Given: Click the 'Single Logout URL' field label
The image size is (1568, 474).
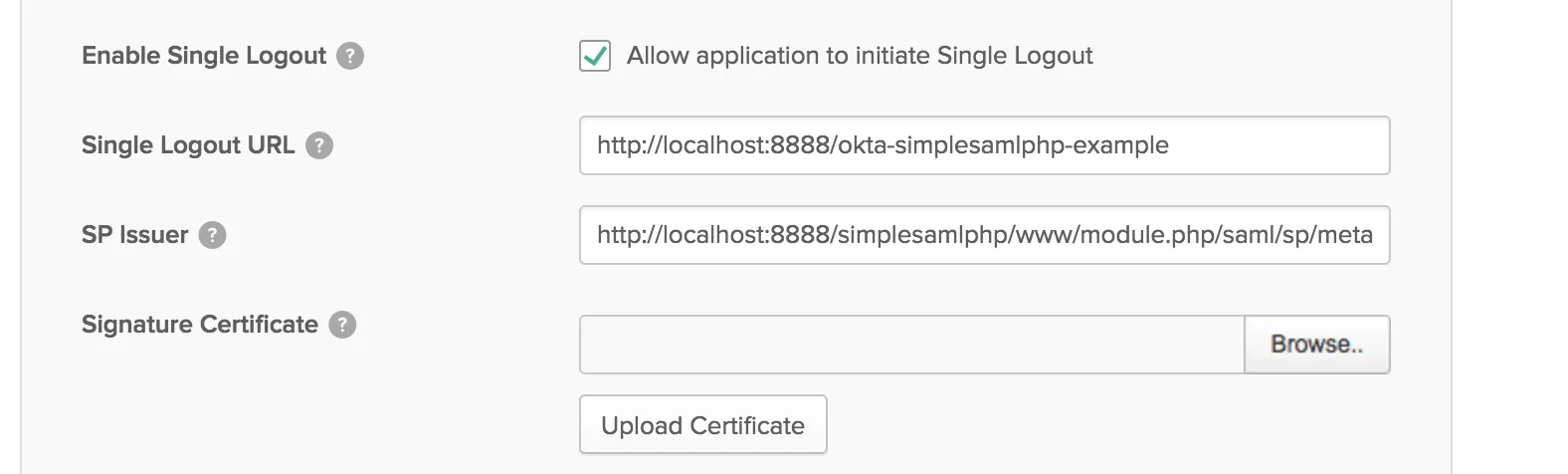Looking at the screenshot, I should pyautogui.click(x=188, y=145).
